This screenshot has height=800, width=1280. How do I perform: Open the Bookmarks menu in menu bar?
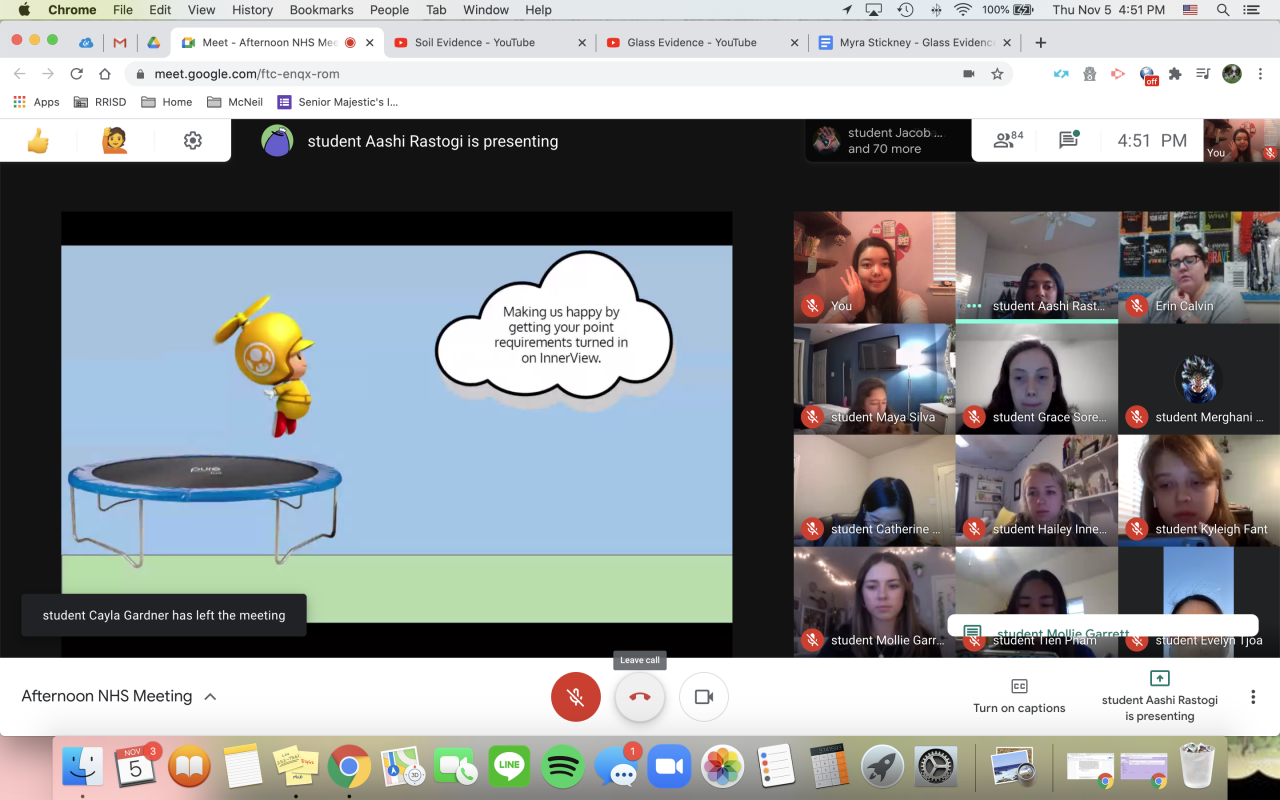click(321, 10)
